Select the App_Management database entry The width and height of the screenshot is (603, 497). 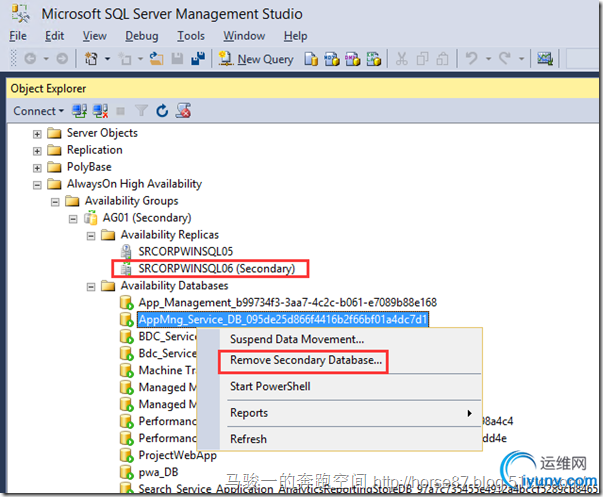(288, 302)
